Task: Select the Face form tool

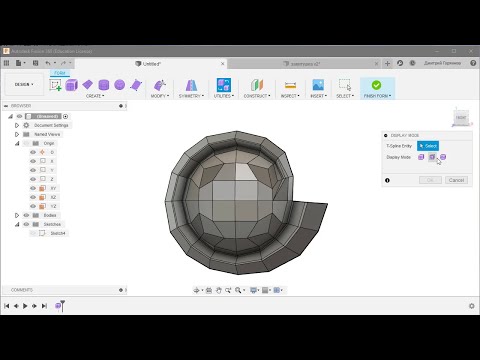Action: point(136,85)
